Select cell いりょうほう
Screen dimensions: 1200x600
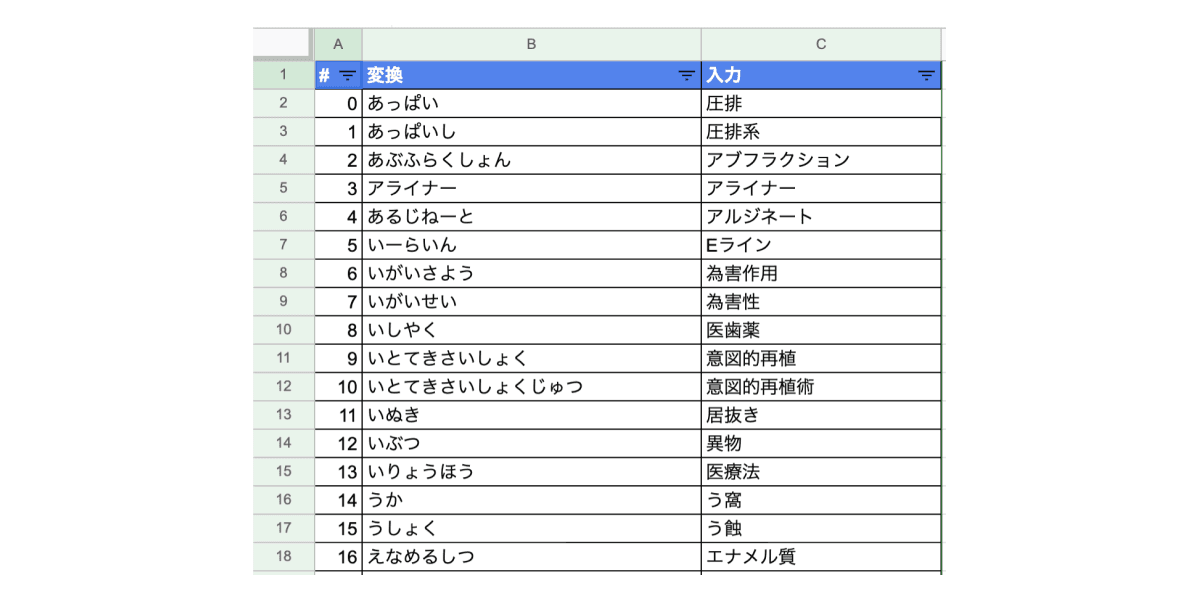pos(532,472)
